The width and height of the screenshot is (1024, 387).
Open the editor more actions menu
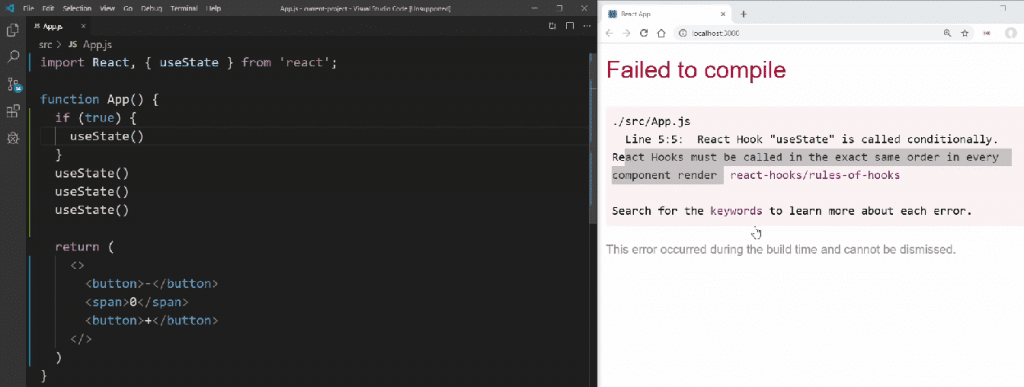pyautogui.click(x=586, y=26)
